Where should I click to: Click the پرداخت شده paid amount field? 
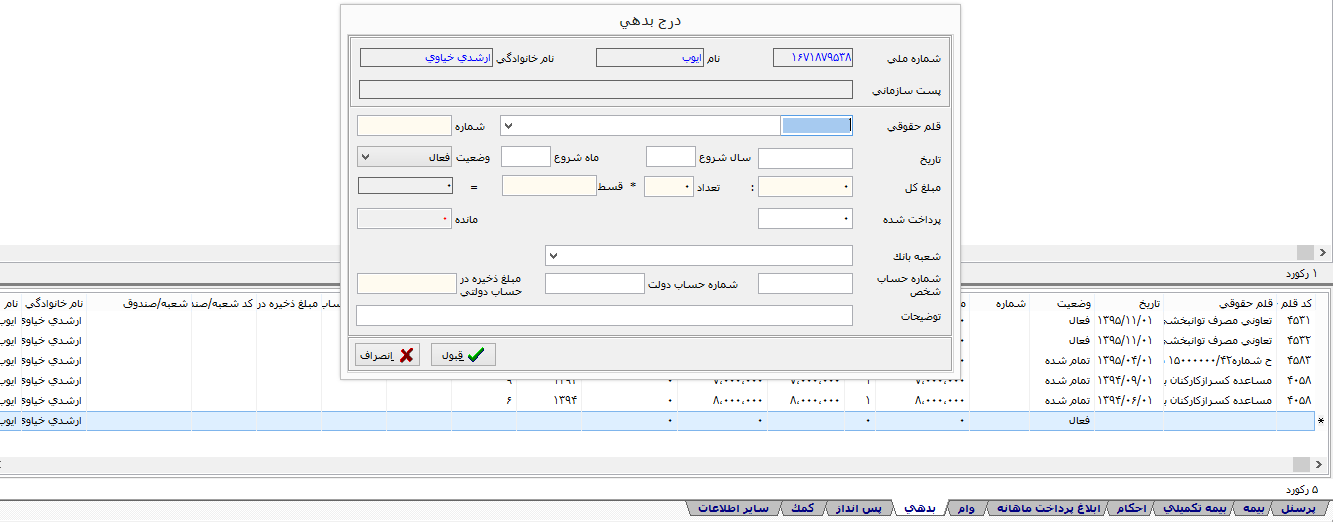coord(806,218)
